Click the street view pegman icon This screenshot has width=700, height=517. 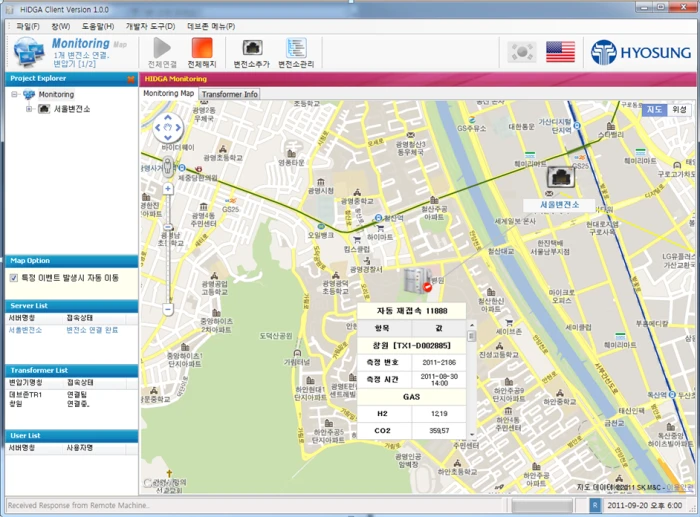(x=167, y=166)
